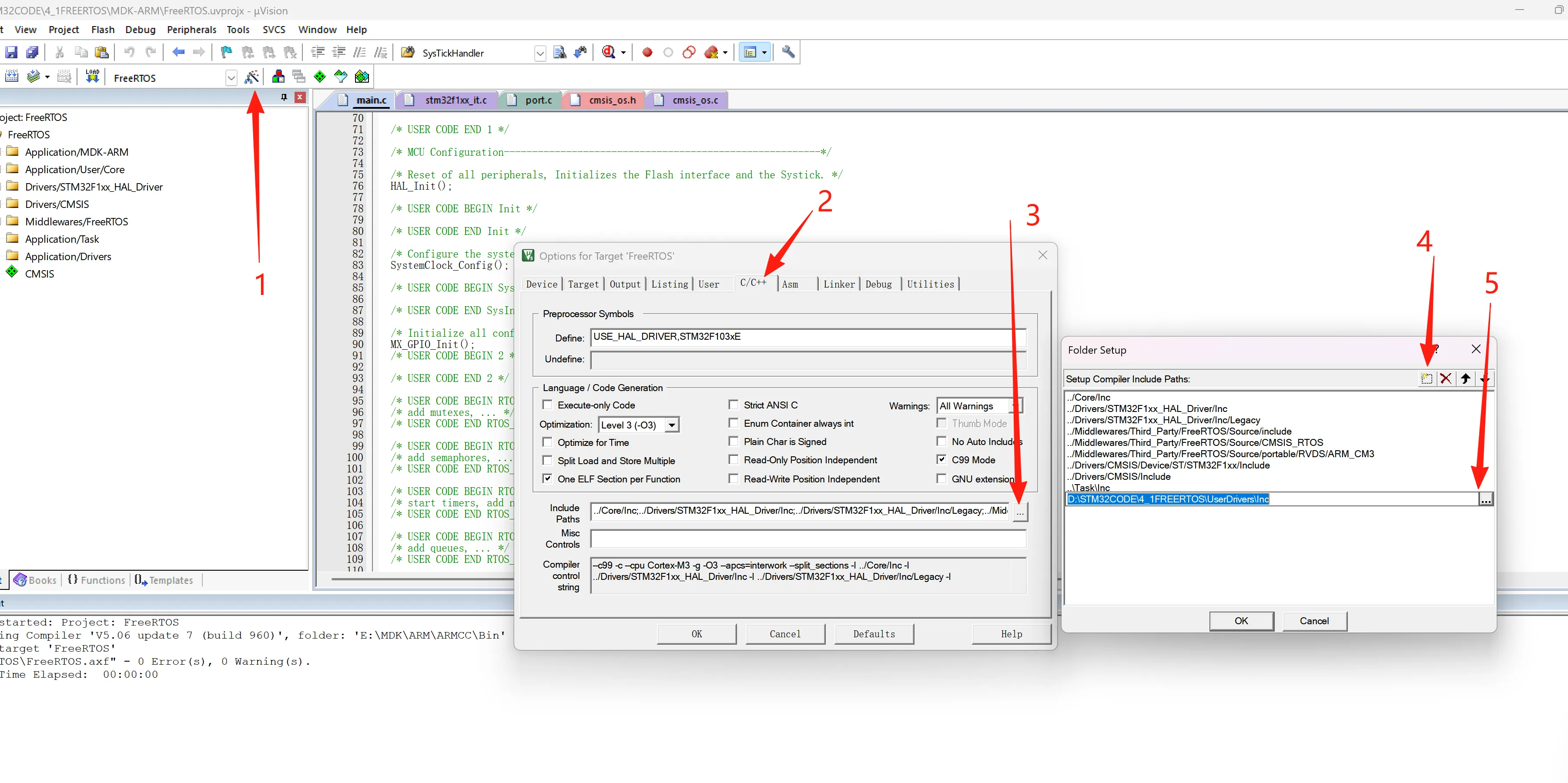Click Manage Run-Time Environment green diamond icon
Viewport: 1568px width, 783px height.
tap(320, 77)
